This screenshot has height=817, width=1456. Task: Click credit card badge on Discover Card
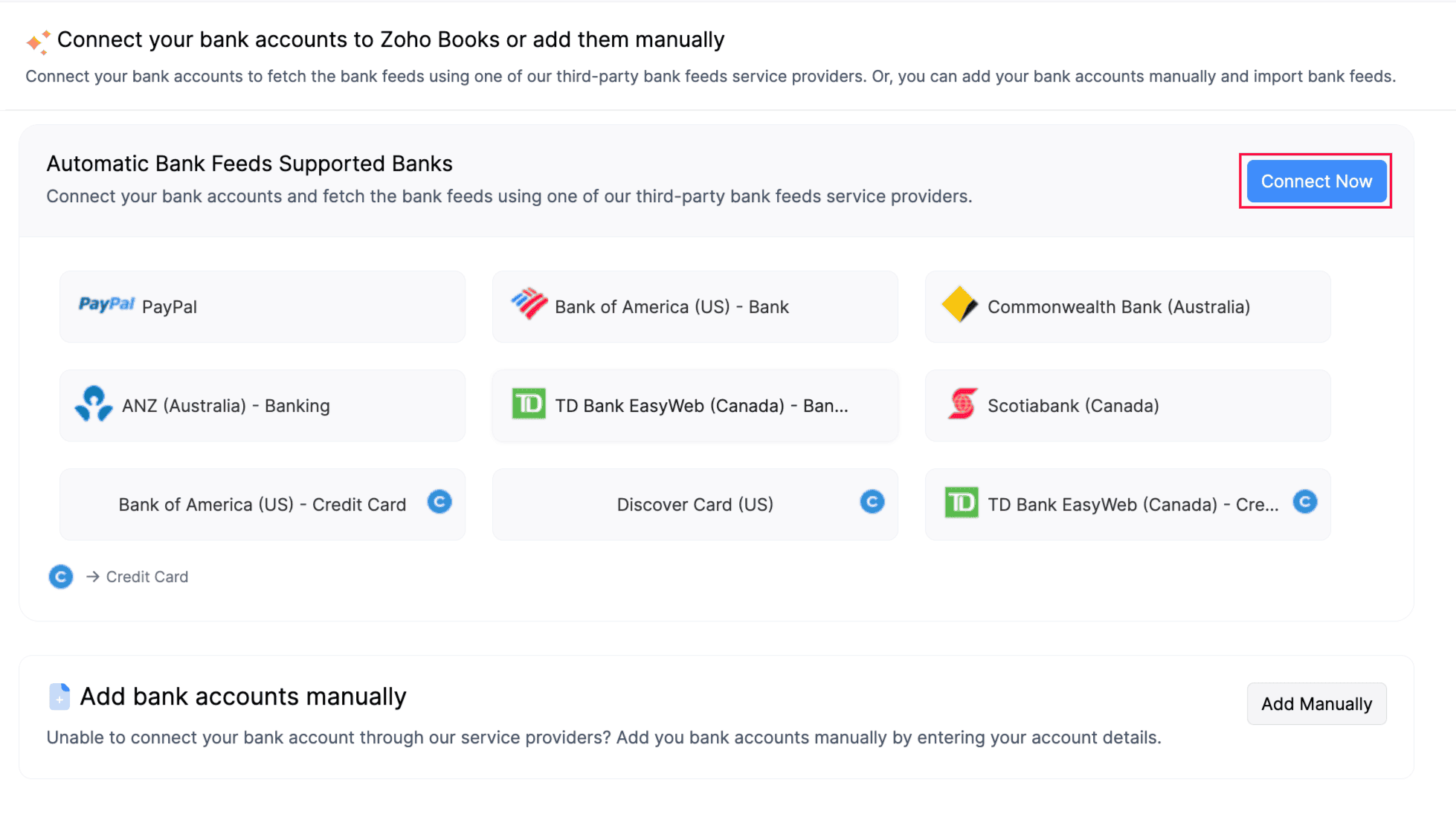872,502
